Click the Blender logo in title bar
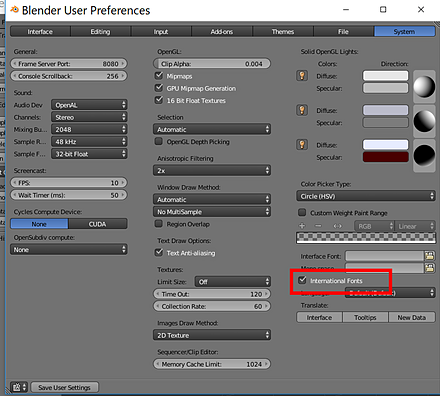This screenshot has height=396, width=440. [14, 10]
